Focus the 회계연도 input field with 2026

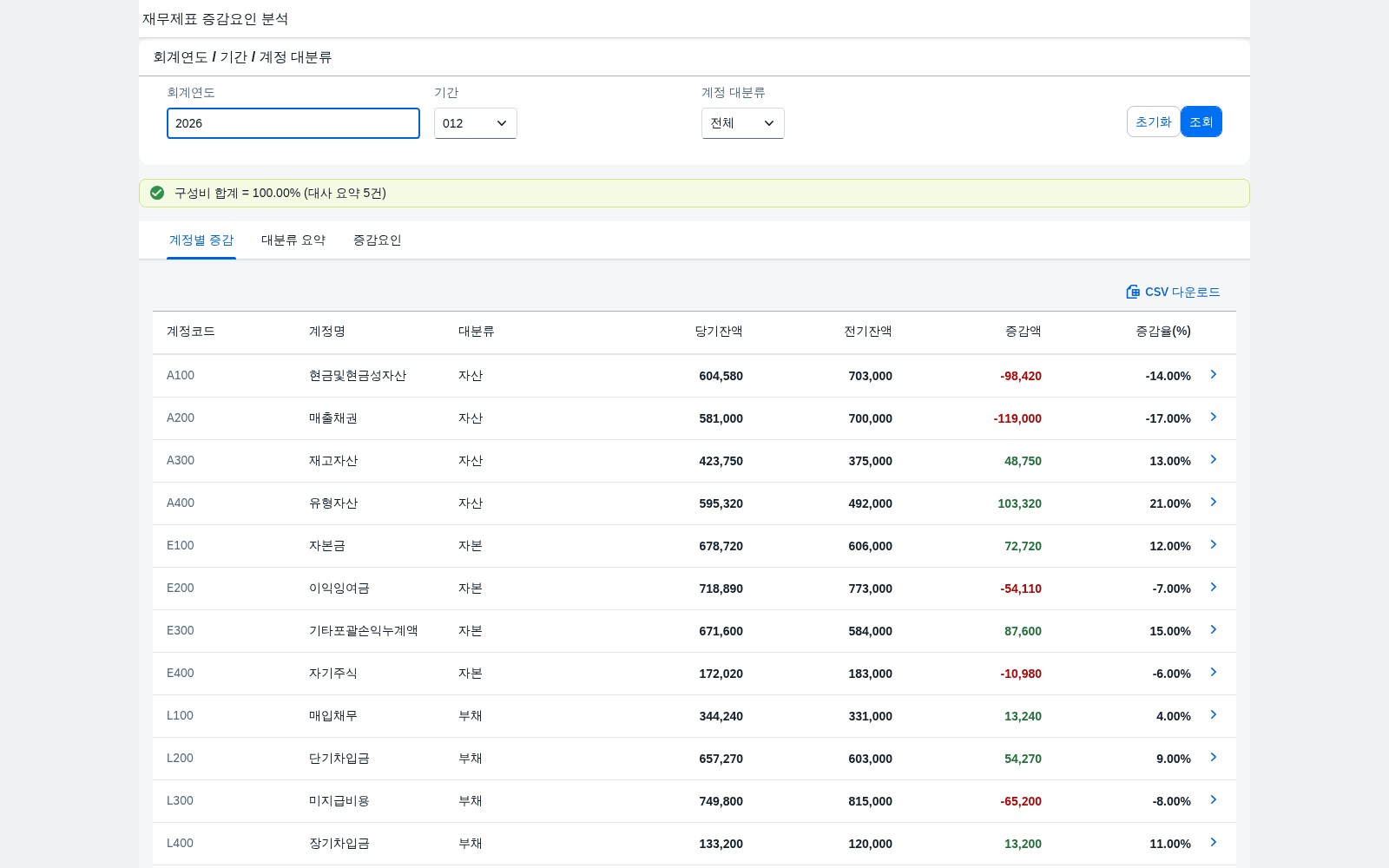coord(293,123)
